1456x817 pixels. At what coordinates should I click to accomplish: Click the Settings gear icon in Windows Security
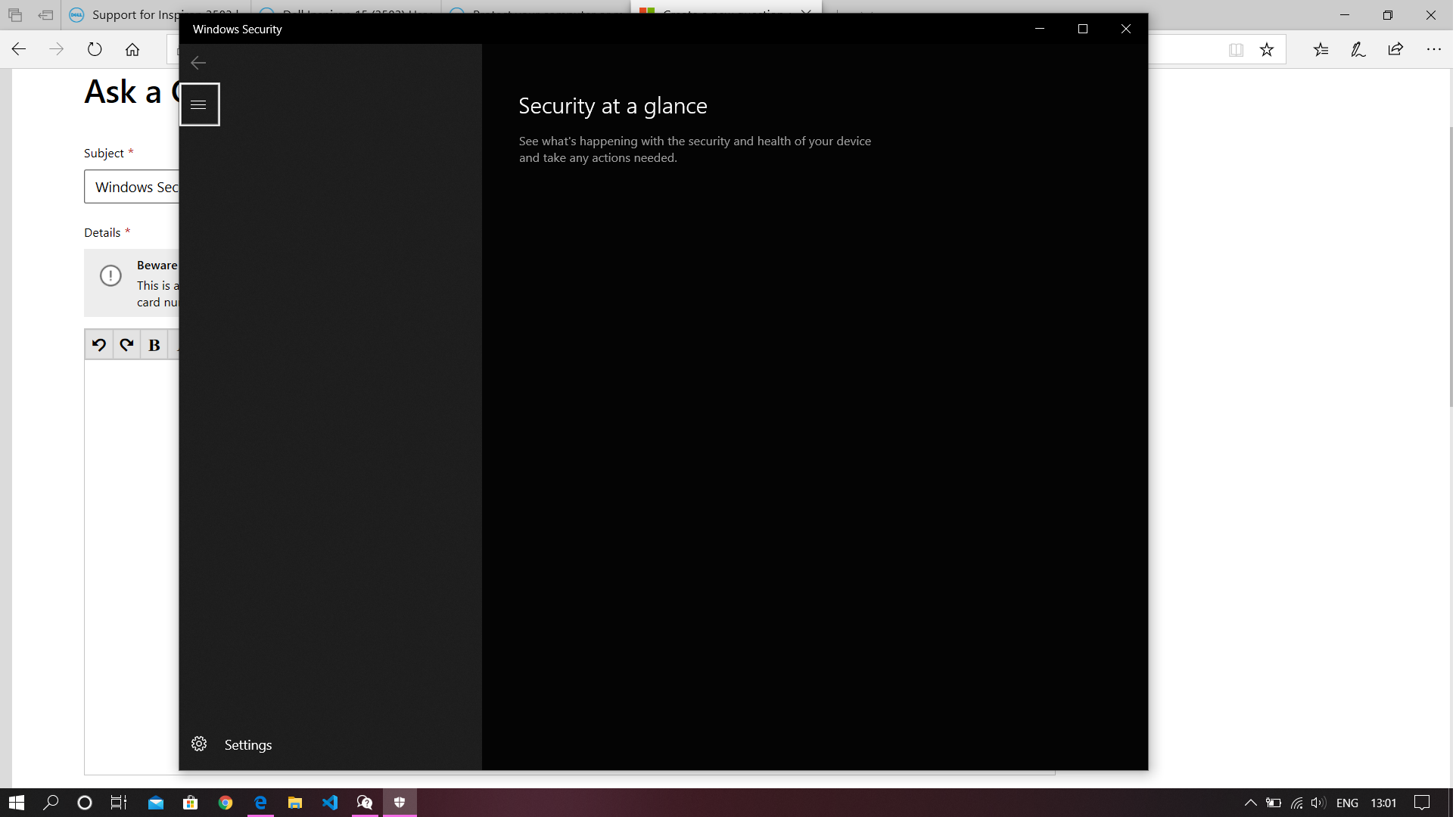click(x=199, y=744)
